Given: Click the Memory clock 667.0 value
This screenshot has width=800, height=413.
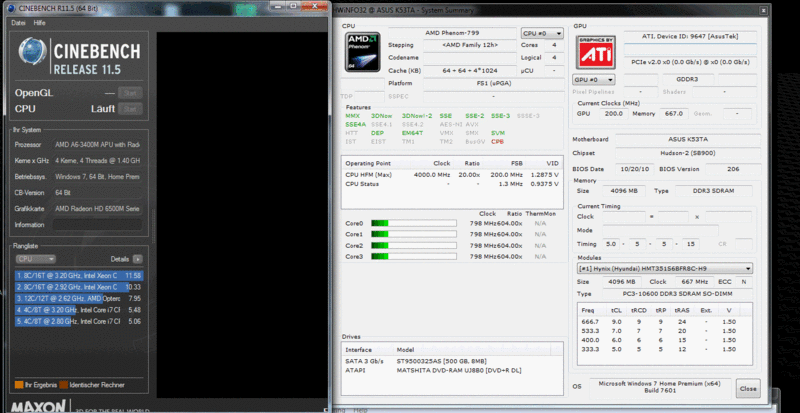Looking at the screenshot, I should [x=674, y=114].
